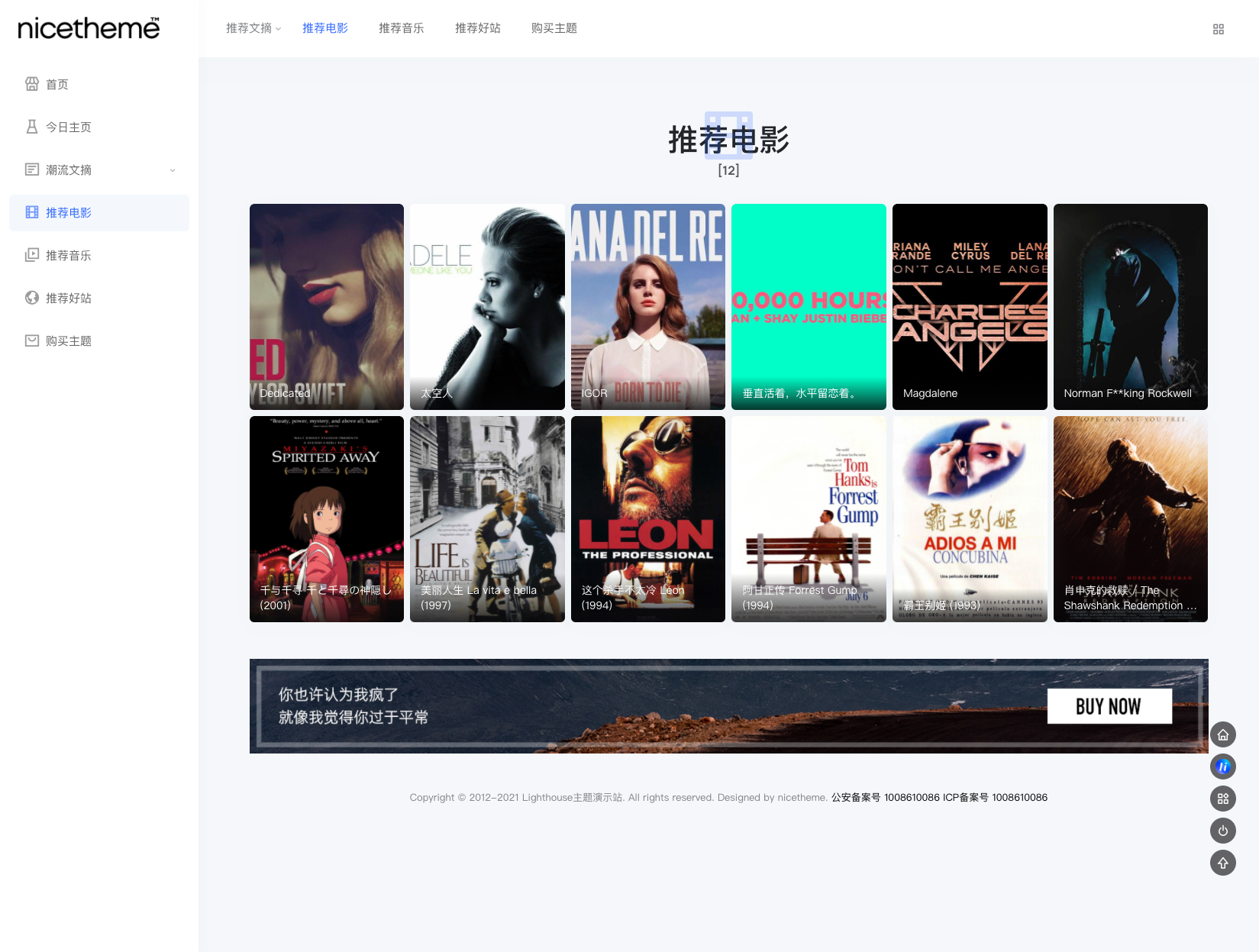Click the nicetheme logo
This screenshot has width=1259, height=952.
coord(89,28)
